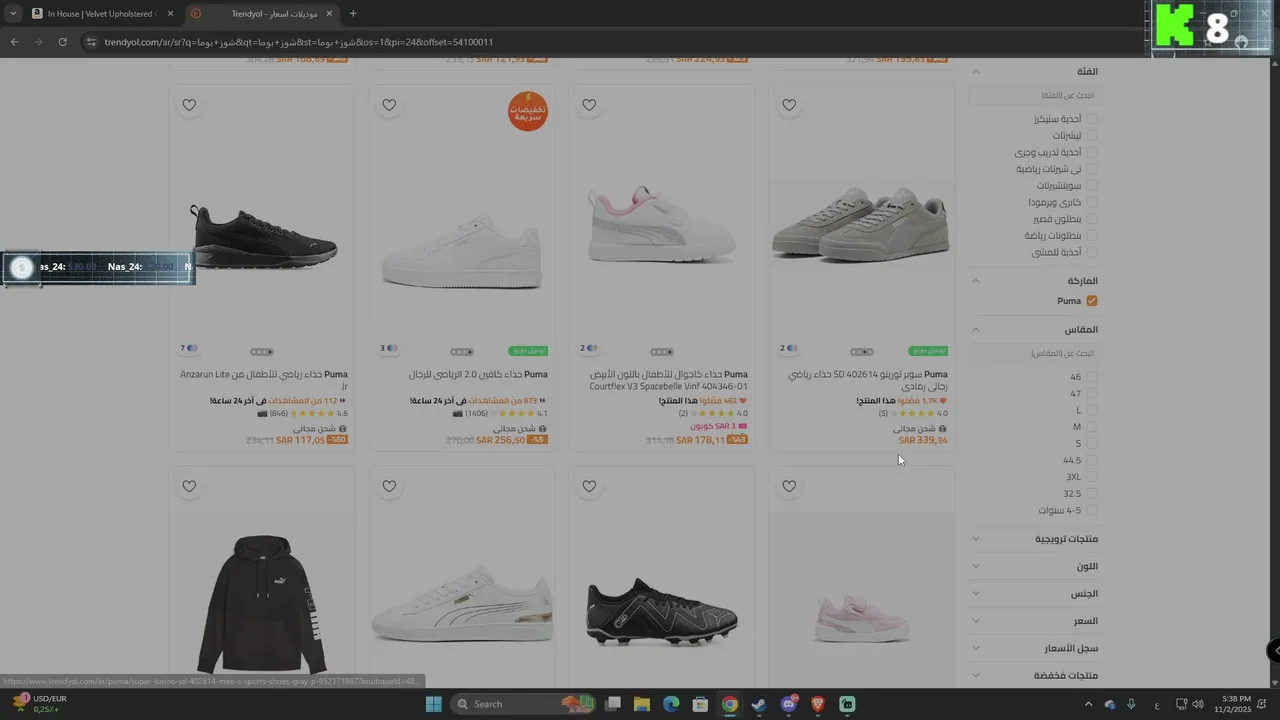
Task: Open a new browser tab
Action: [x=353, y=13]
